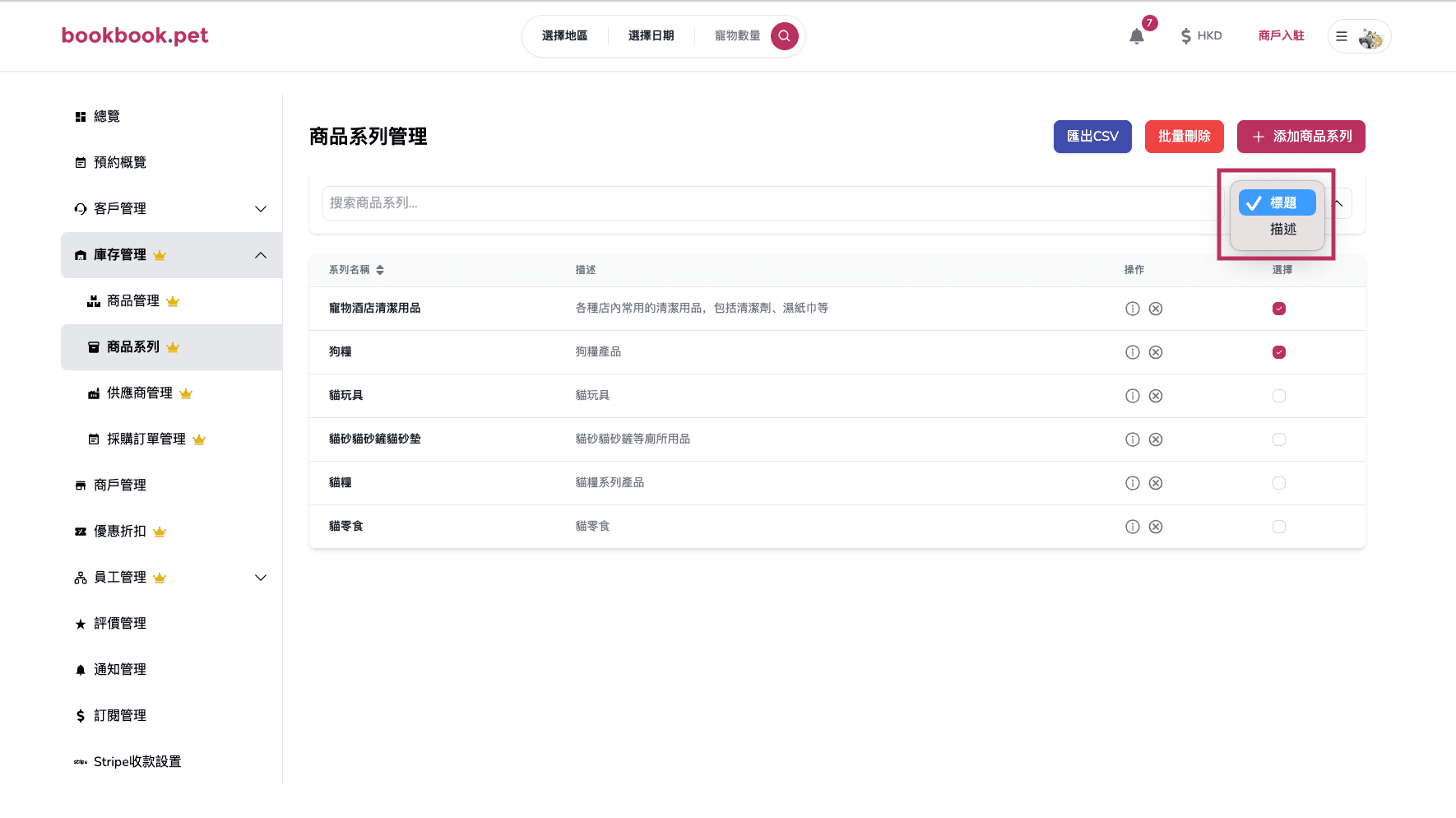Check the 貓零食 row checkbox

click(x=1279, y=527)
